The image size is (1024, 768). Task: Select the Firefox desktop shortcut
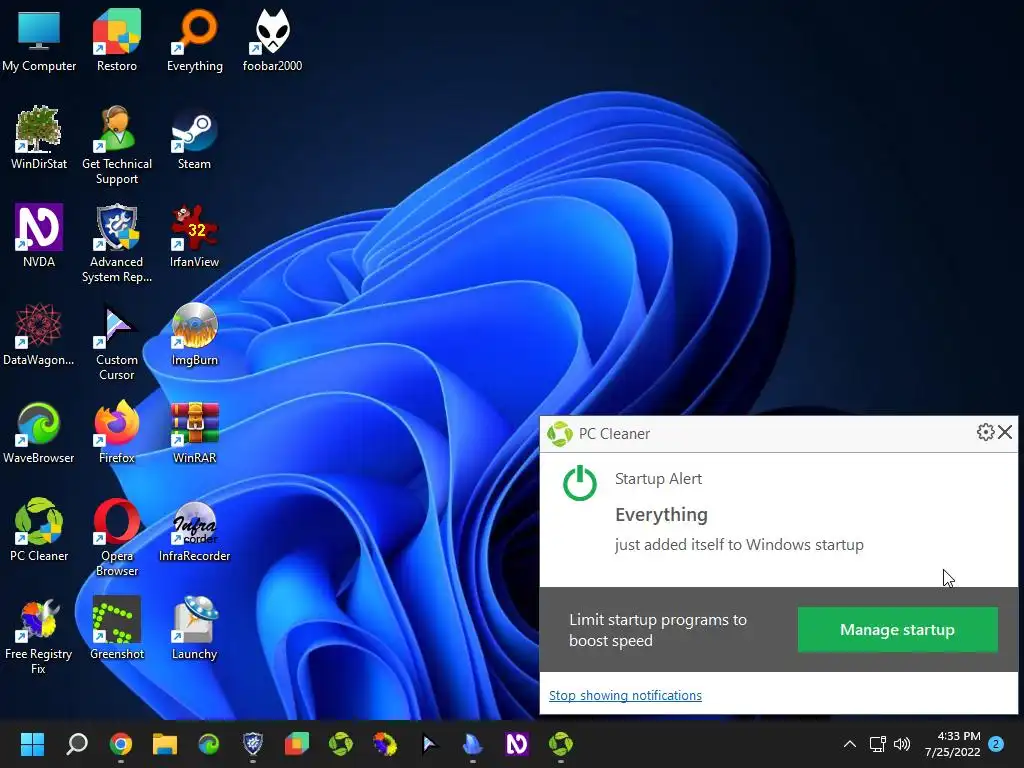(116, 432)
